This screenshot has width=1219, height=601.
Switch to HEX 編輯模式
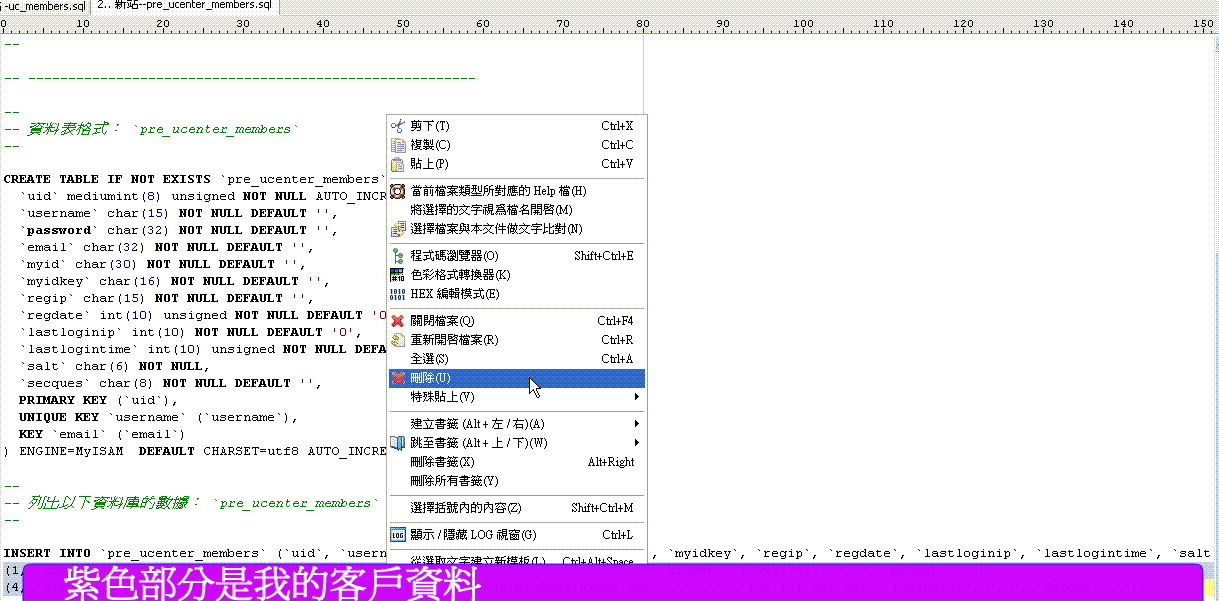coord(516,294)
